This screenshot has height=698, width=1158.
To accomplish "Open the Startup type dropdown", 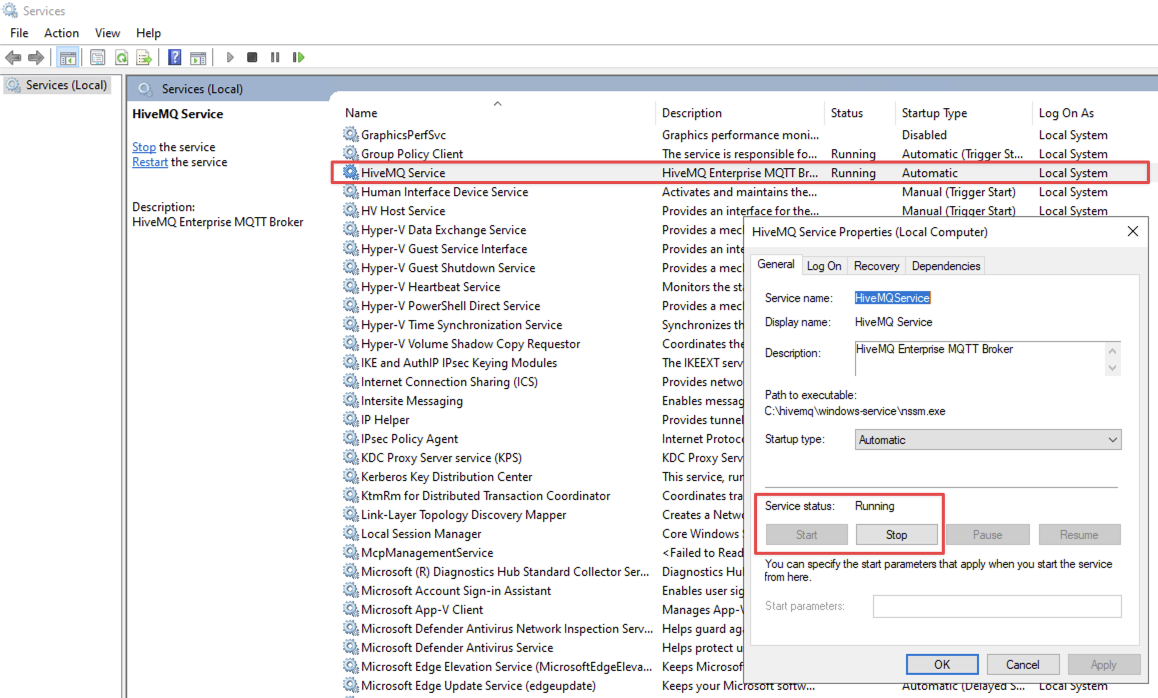I will coord(988,440).
